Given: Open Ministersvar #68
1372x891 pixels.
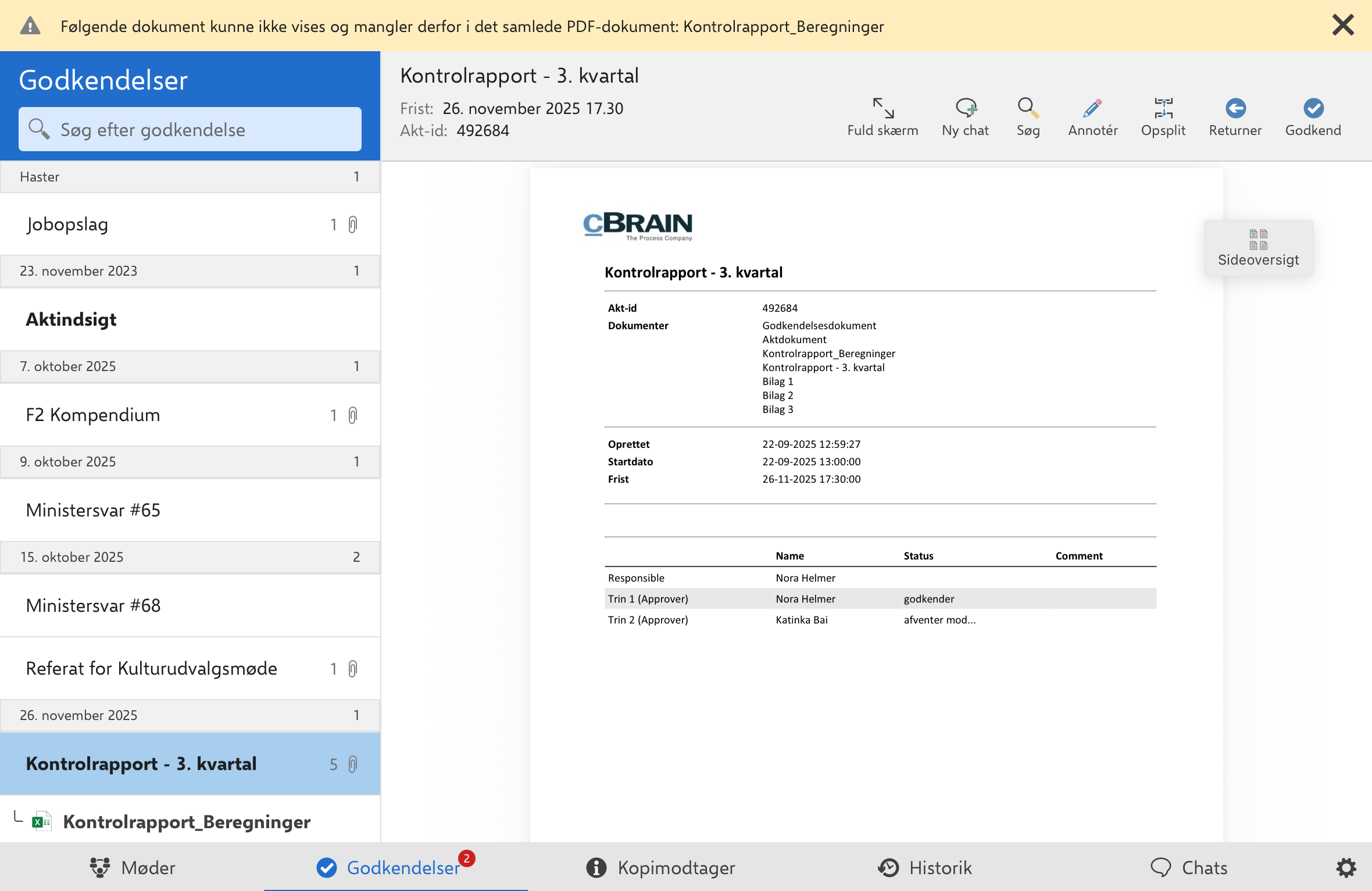Looking at the screenshot, I should tap(190, 605).
